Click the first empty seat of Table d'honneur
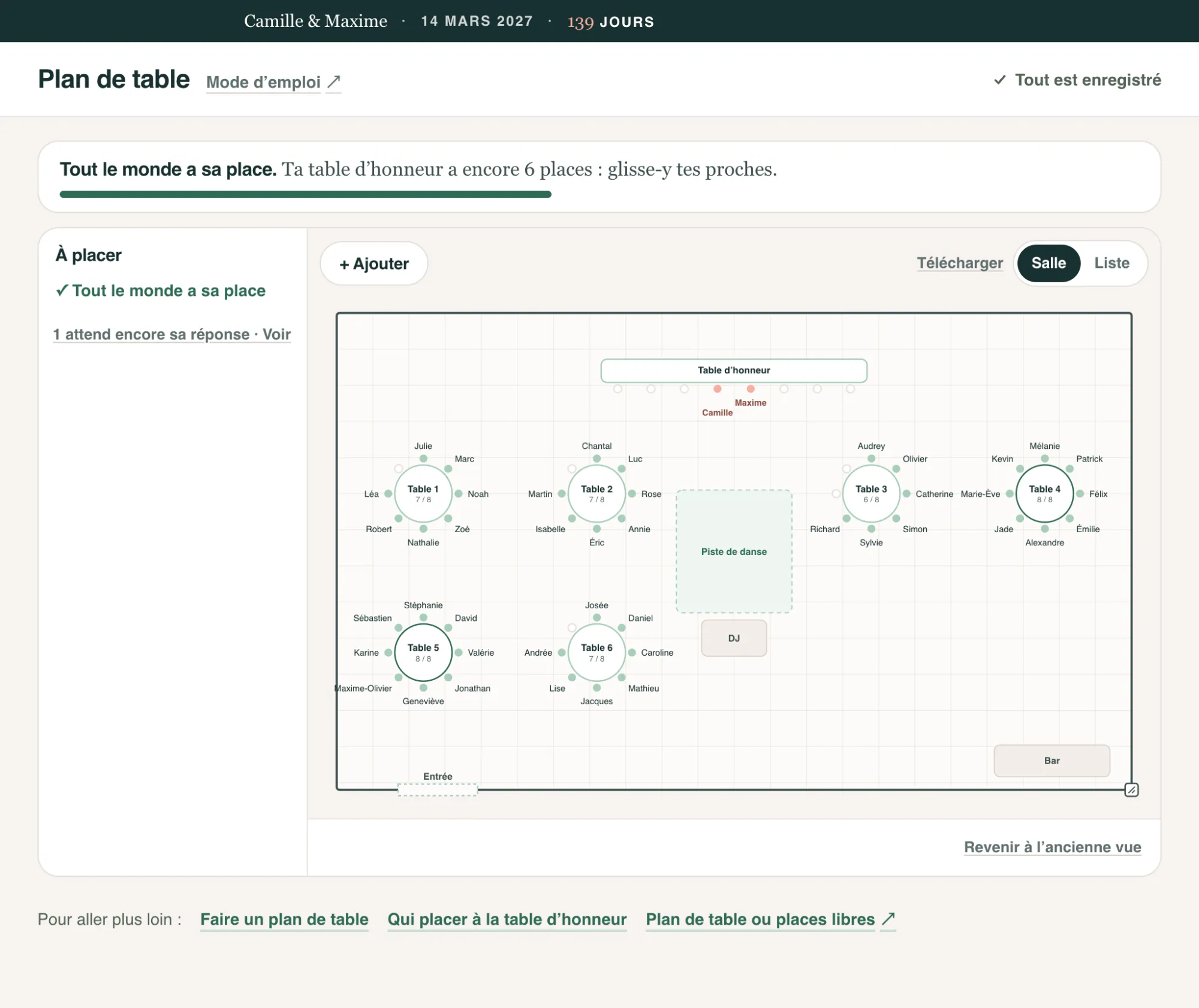The image size is (1199, 1008). [x=618, y=389]
